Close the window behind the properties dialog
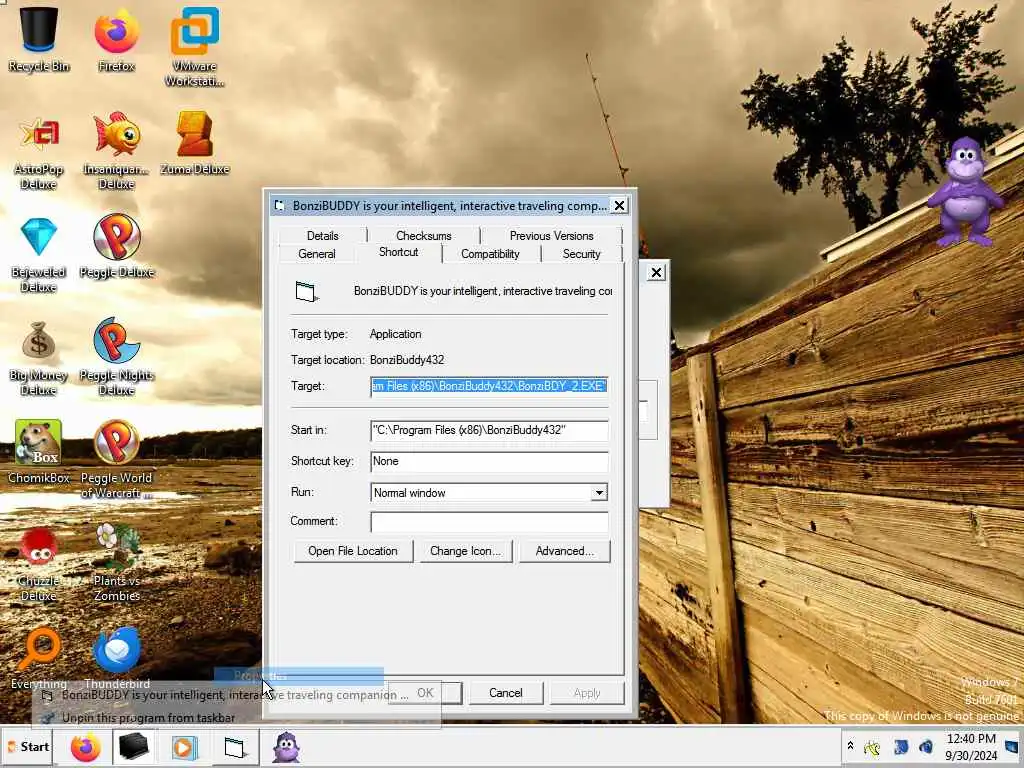Image resolution: width=1024 pixels, height=768 pixels. click(656, 272)
